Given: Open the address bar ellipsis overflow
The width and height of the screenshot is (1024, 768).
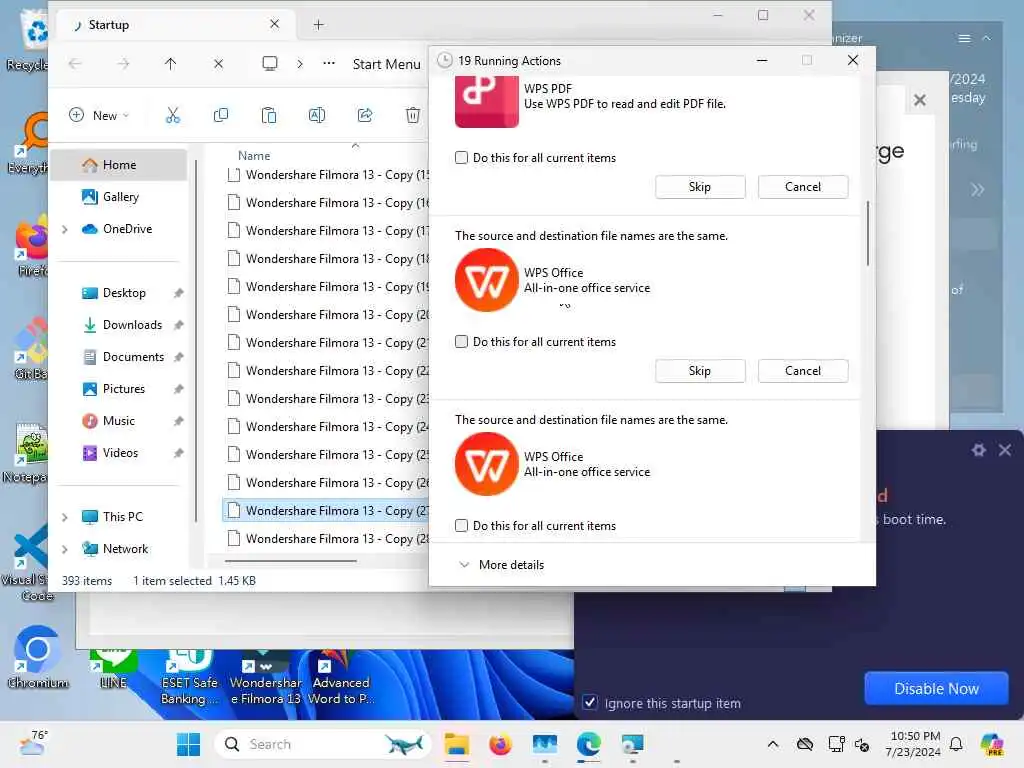Looking at the screenshot, I should tap(328, 63).
